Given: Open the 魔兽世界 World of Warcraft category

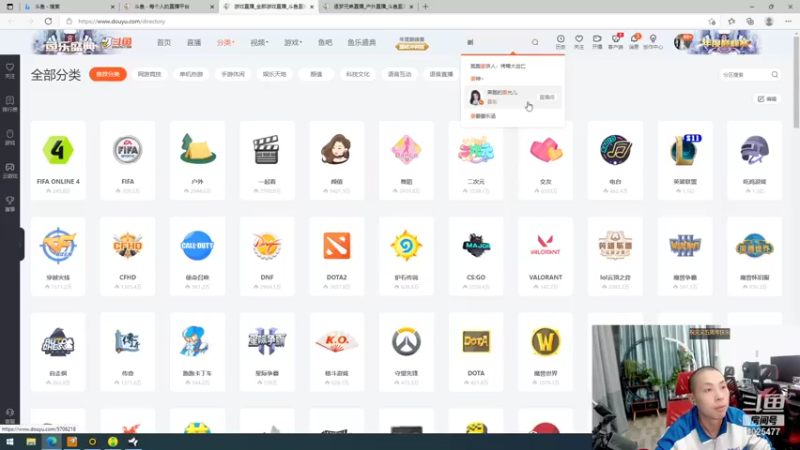Looking at the screenshot, I should (x=545, y=352).
